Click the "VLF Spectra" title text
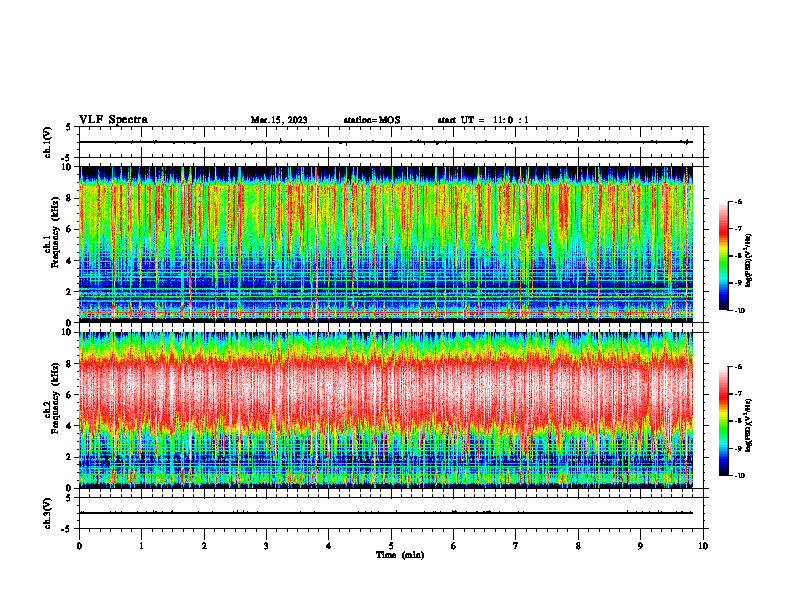Screen dimensions: 792x612 pos(113,120)
